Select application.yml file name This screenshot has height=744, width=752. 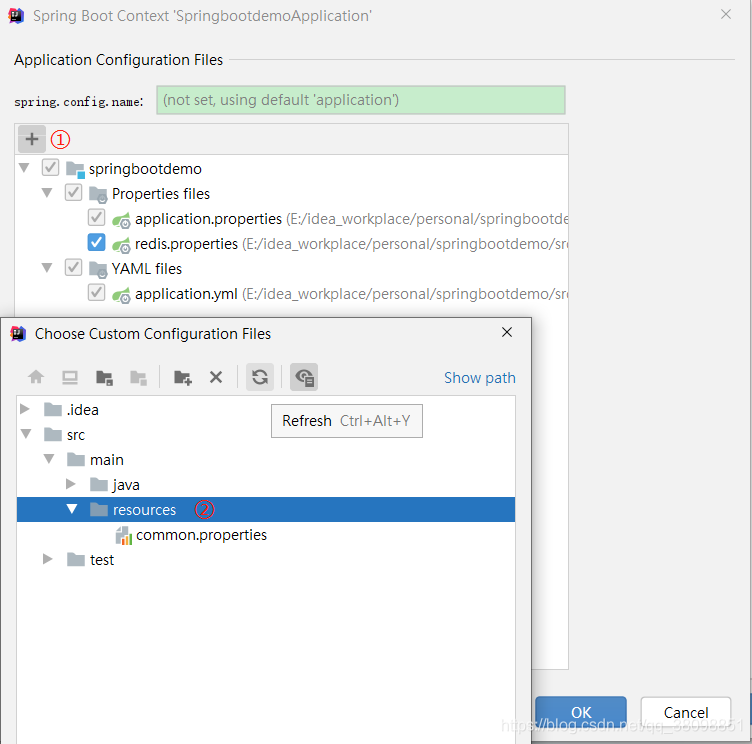coord(186,294)
